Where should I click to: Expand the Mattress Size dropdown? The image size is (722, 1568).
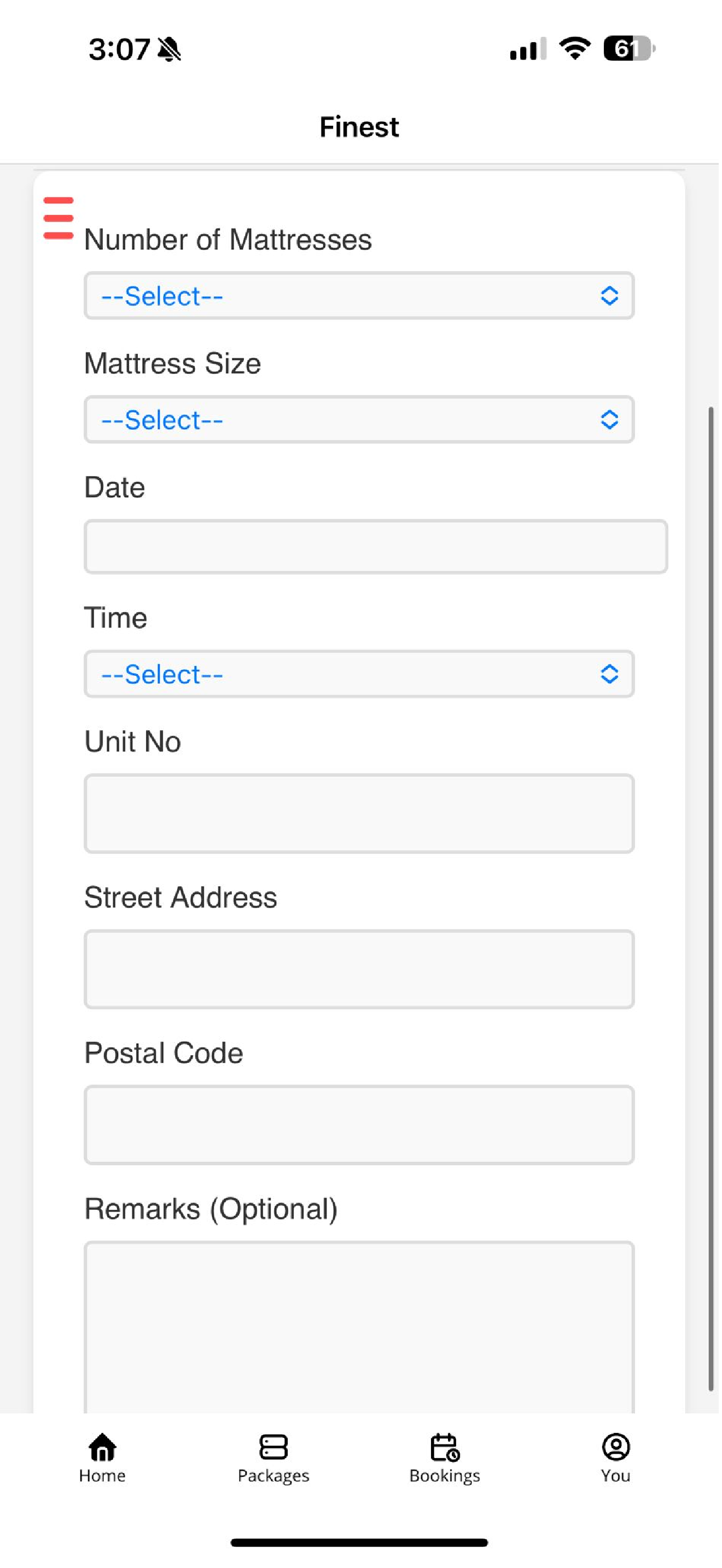[x=360, y=420]
